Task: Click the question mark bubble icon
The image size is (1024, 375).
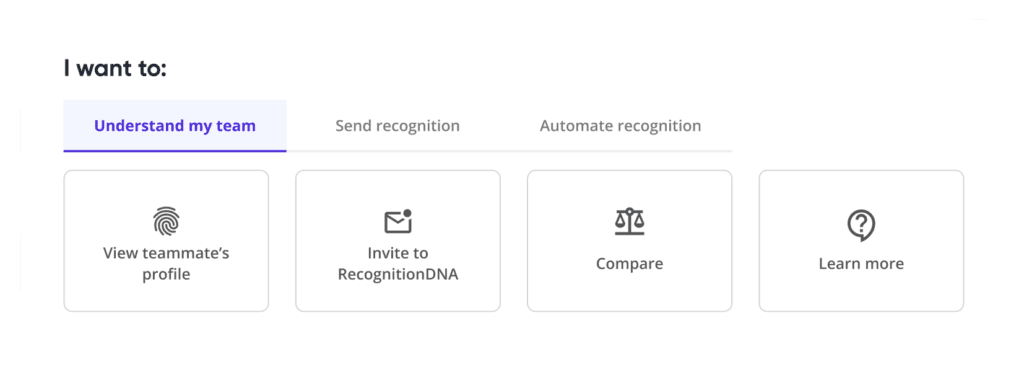Action: pos(861,225)
